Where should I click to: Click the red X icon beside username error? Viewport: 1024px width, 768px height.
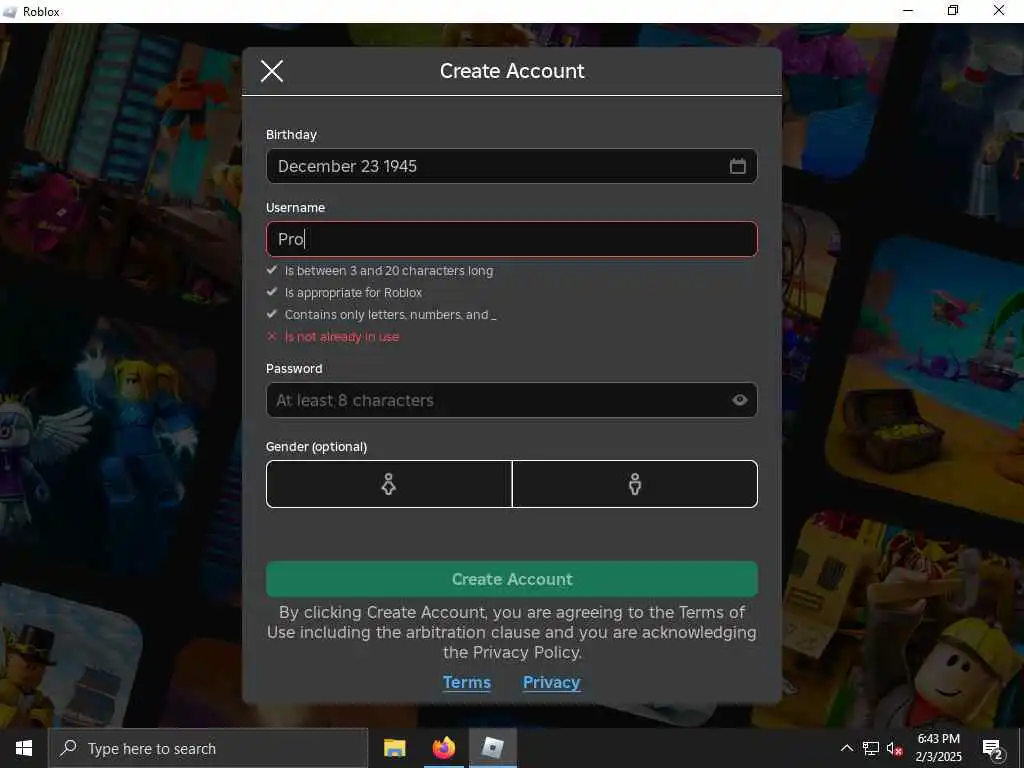click(272, 336)
